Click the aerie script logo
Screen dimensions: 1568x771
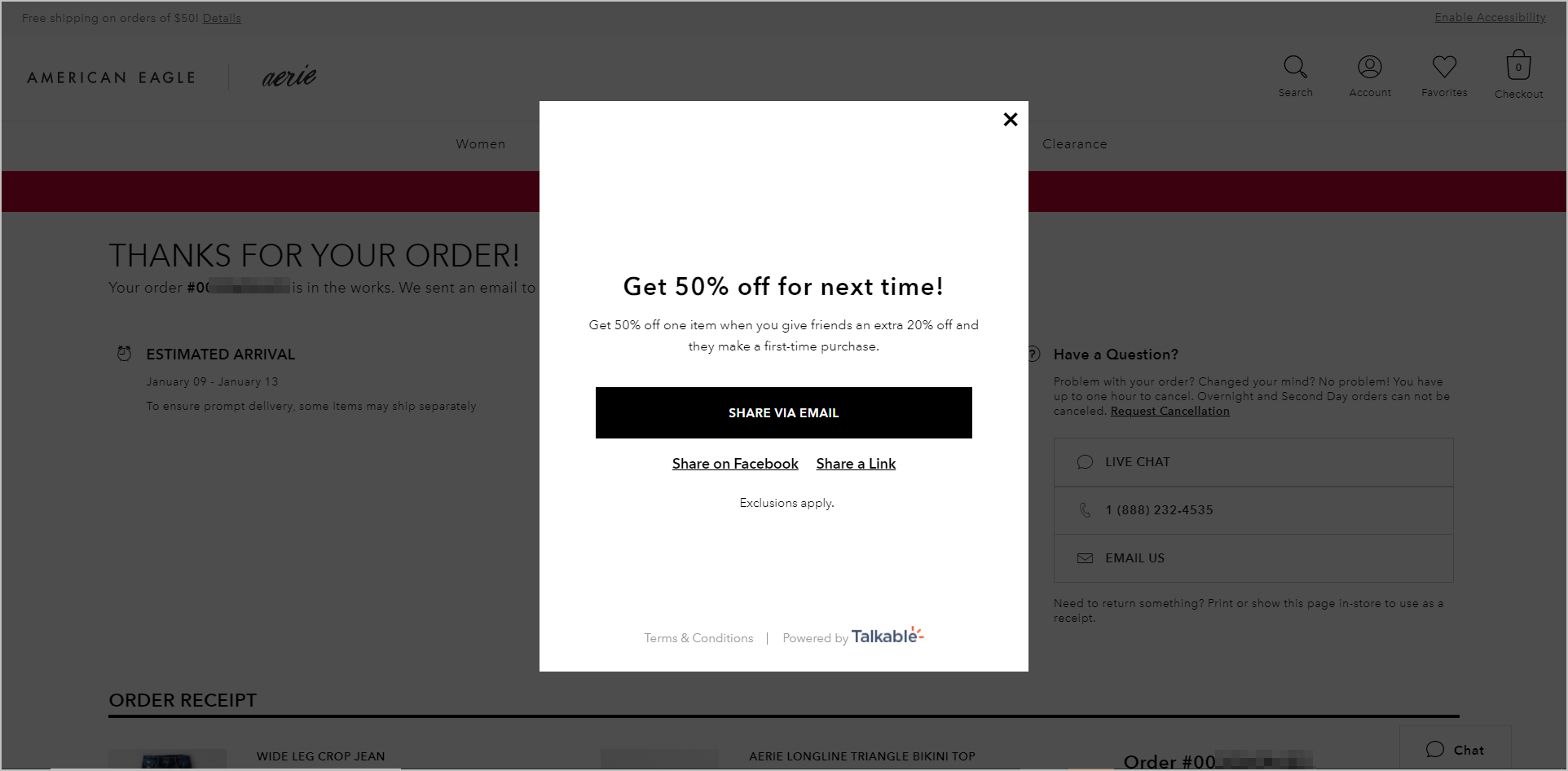coord(288,77)
